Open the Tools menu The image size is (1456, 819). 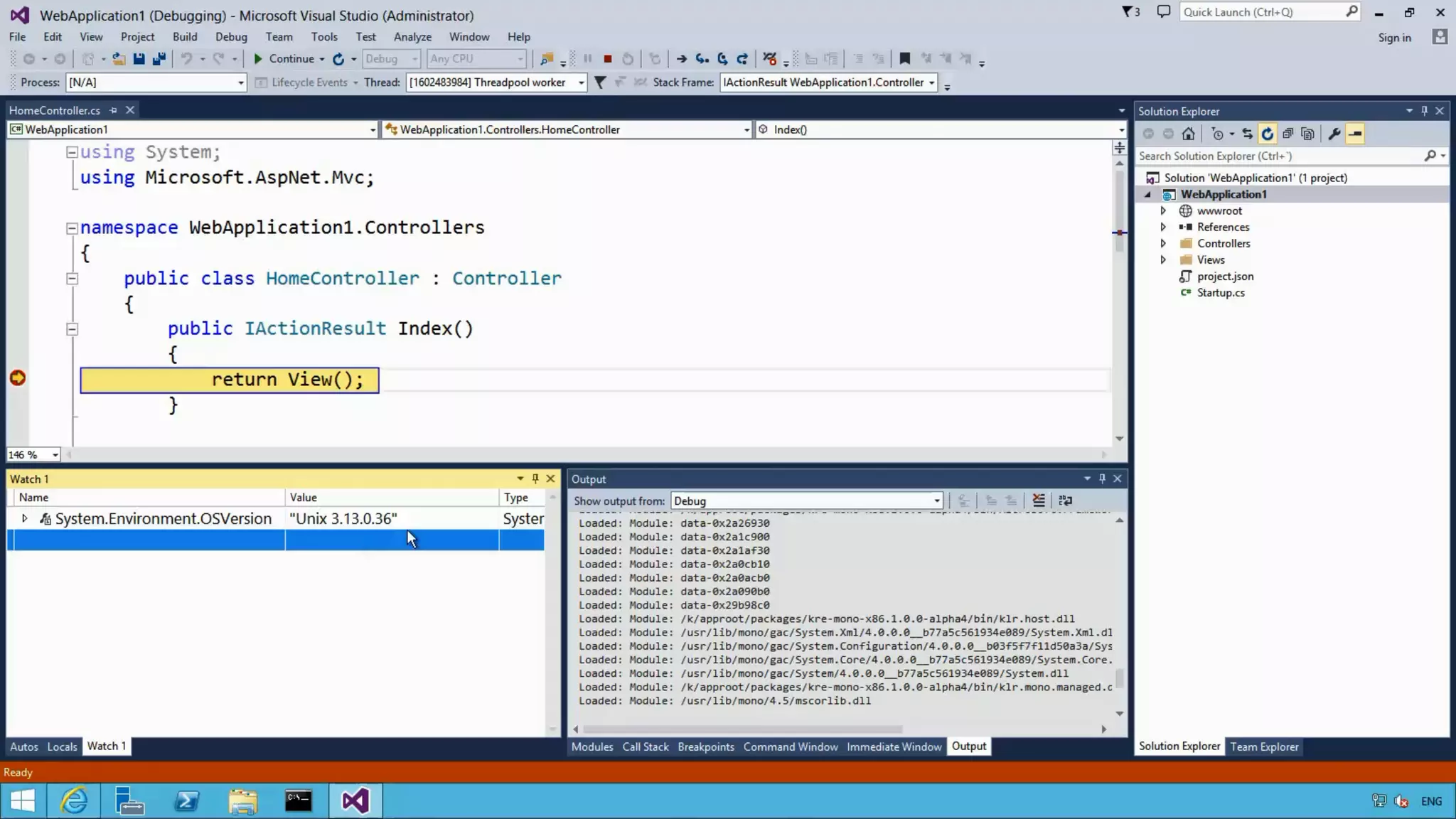(323, 37)
